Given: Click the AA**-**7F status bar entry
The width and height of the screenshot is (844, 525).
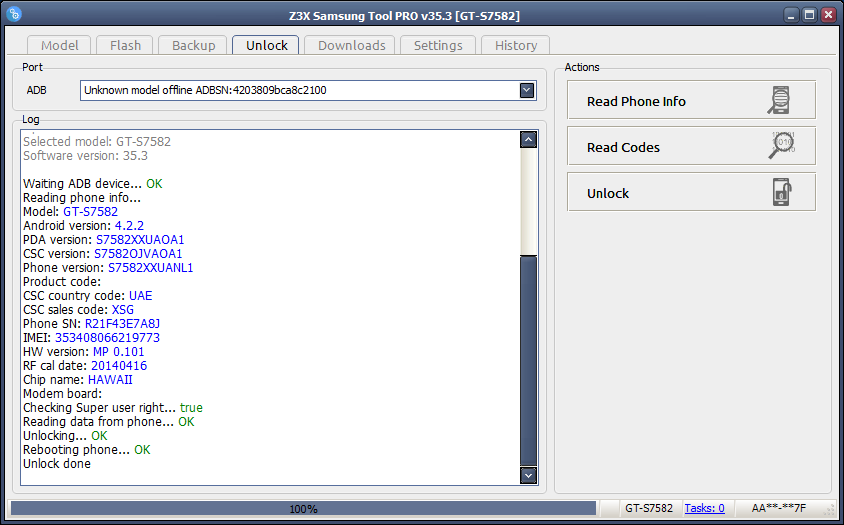Looking at the screenshot, I should tap(778, 508).
